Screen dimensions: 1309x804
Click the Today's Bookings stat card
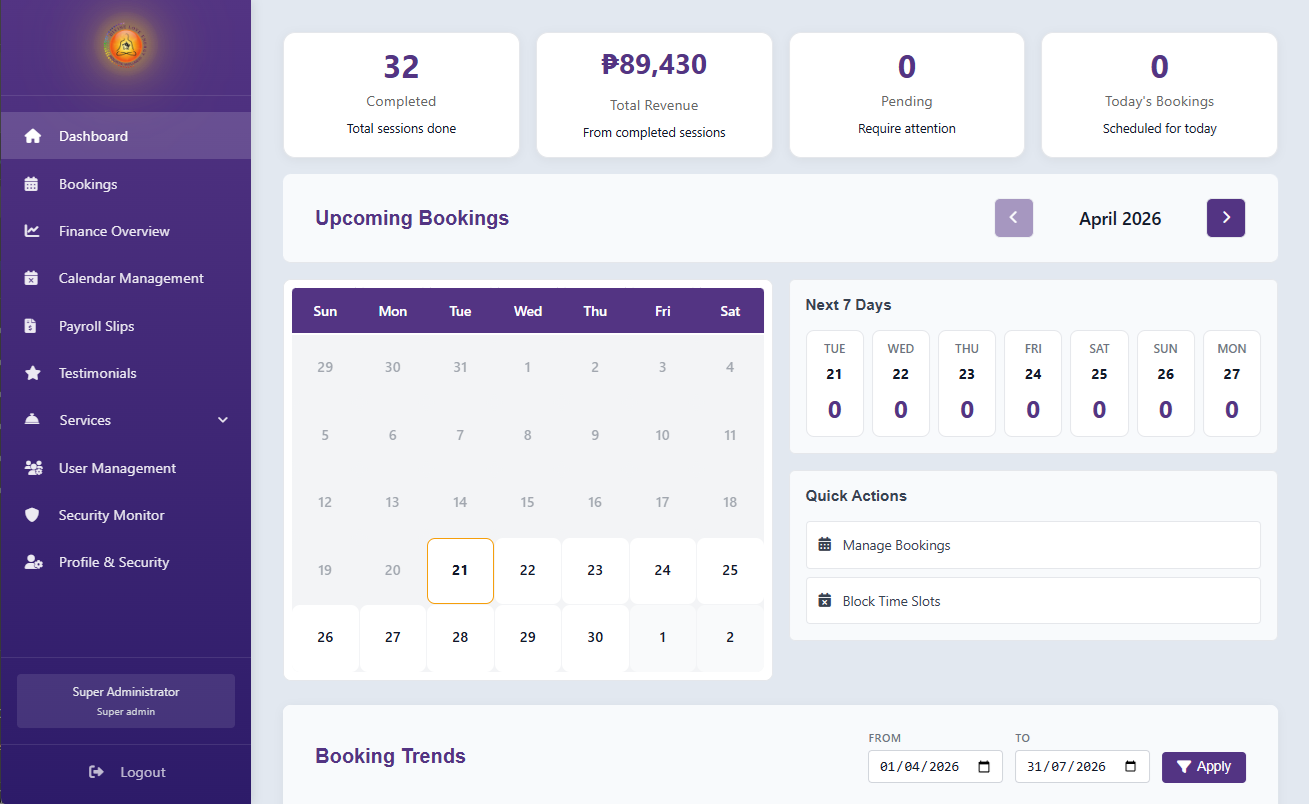click(x=1160, y=95)
